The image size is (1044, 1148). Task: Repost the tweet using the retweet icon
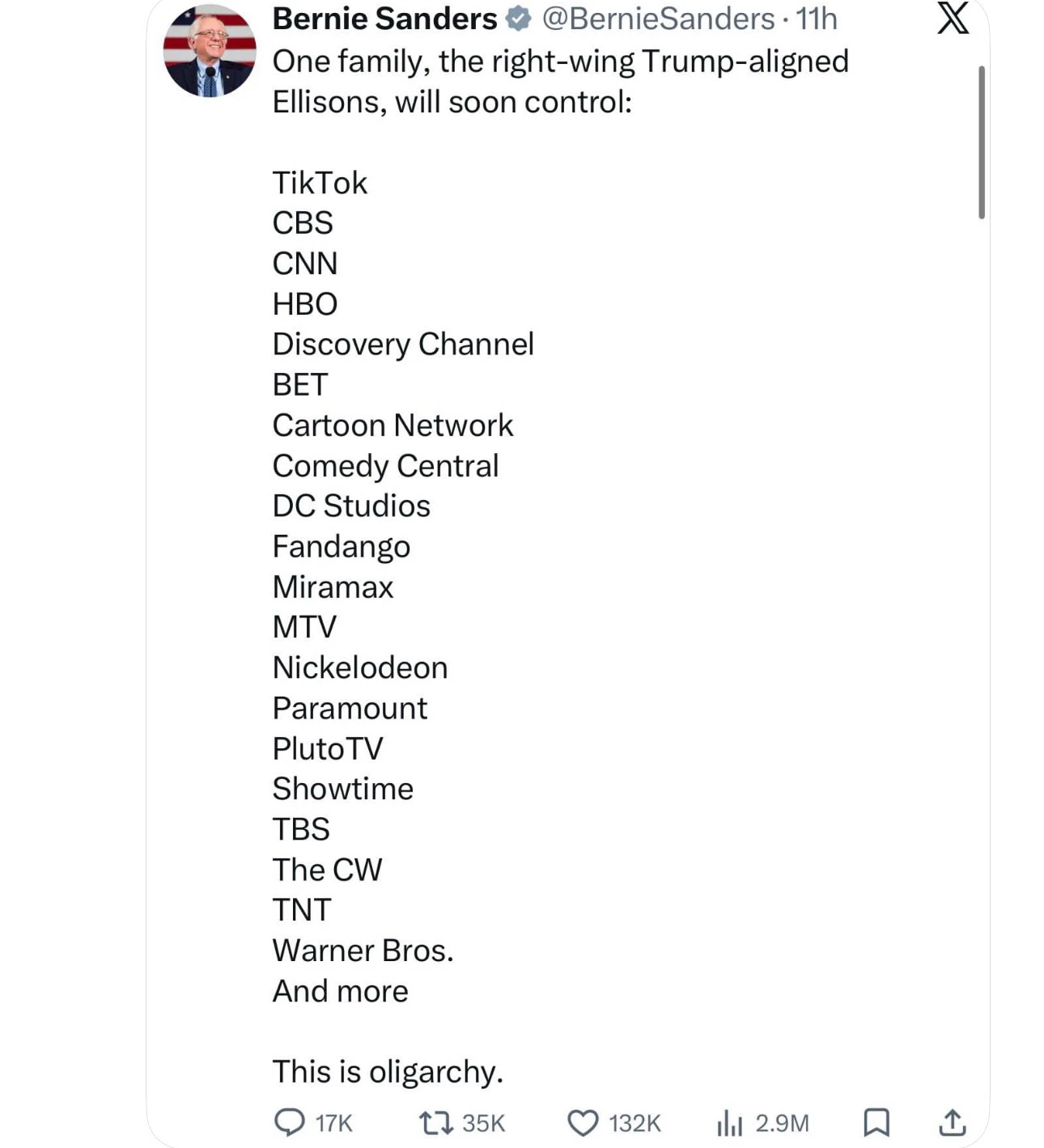tap(435, 1122)
